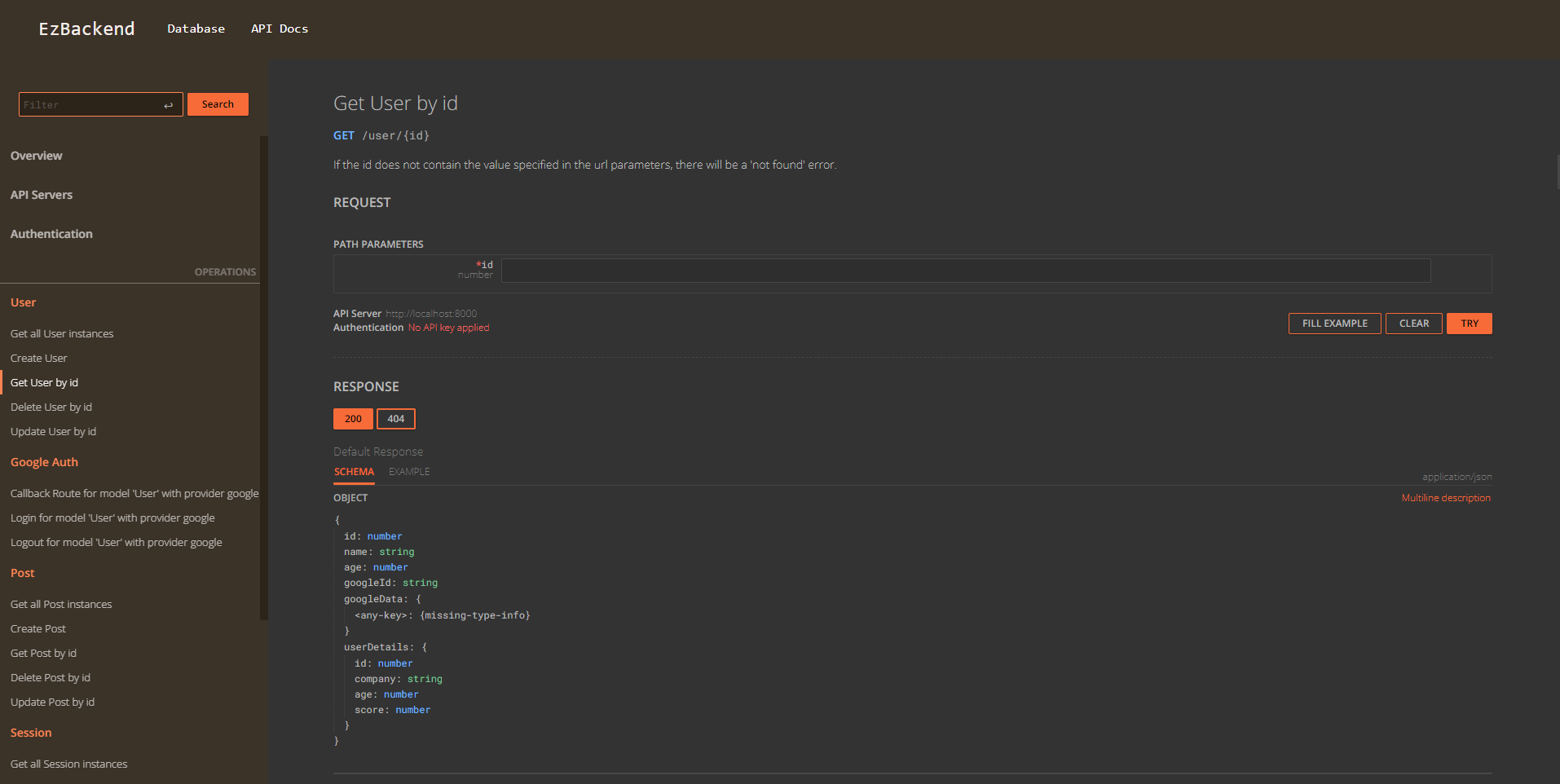Open Update User by id
The height and width of the screenshot is (784, 1560).
point(54,431)
